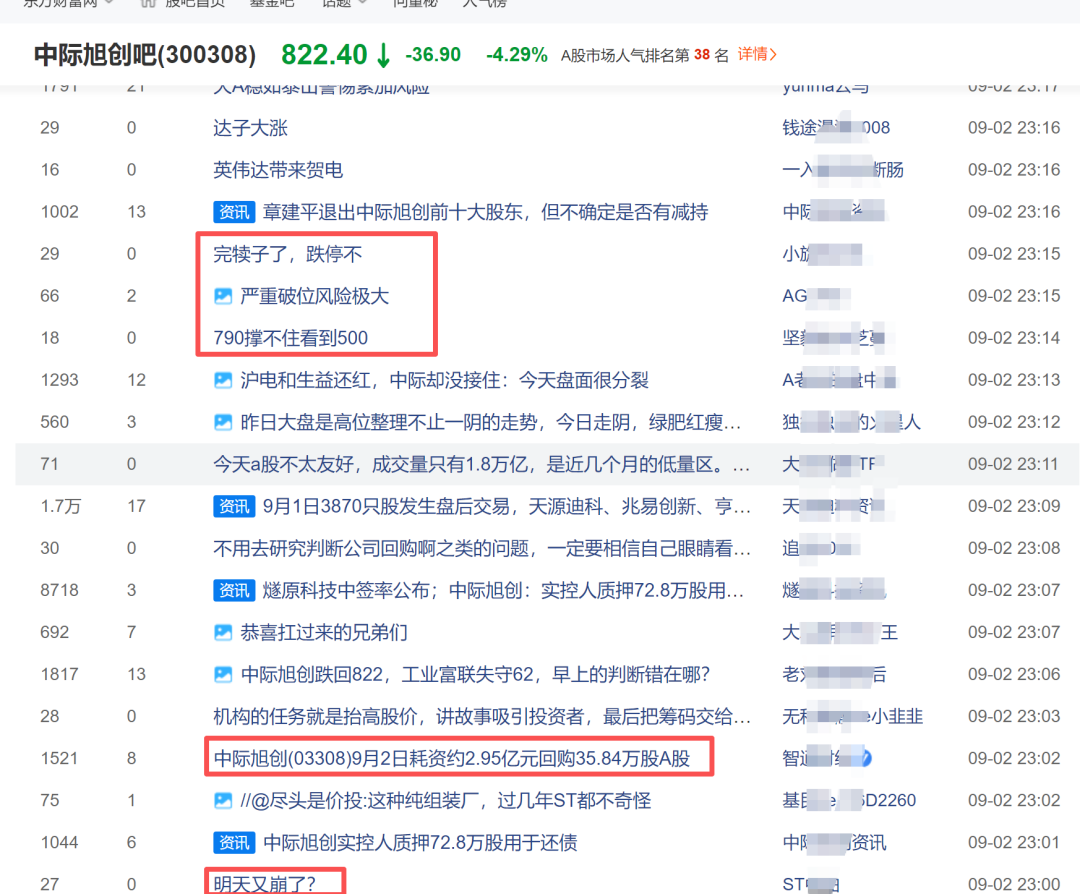This screenshot has height=894, width=1080.
Task: Open post 完犊子了，跌停不
Action: pos(287,254)
